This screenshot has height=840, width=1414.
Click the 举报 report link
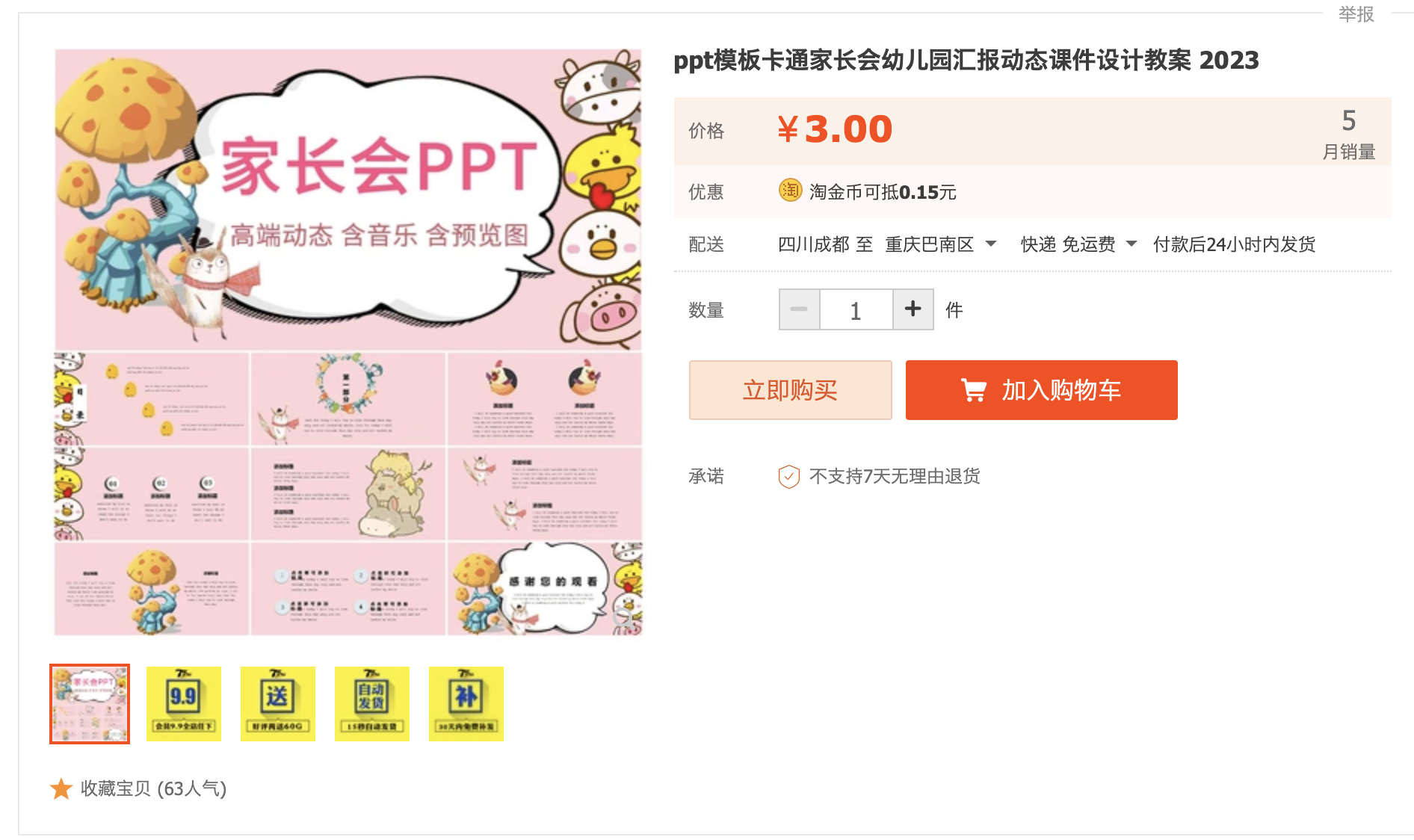pyautogui.click(x=1356, y=14)
